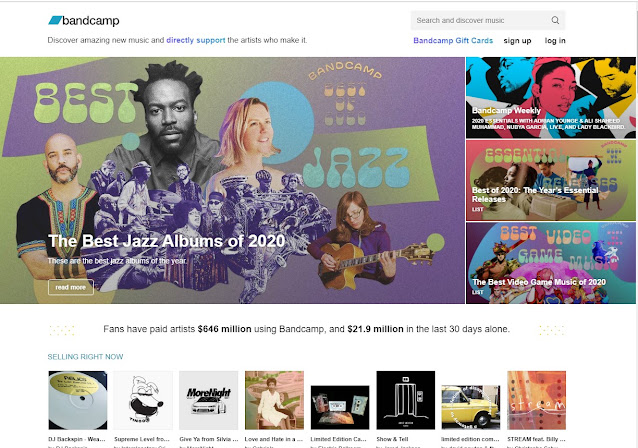This screenshot has width=638, height=448.
Task: Click the 'read more' button on jazz banner
Action: click(71, 287)
